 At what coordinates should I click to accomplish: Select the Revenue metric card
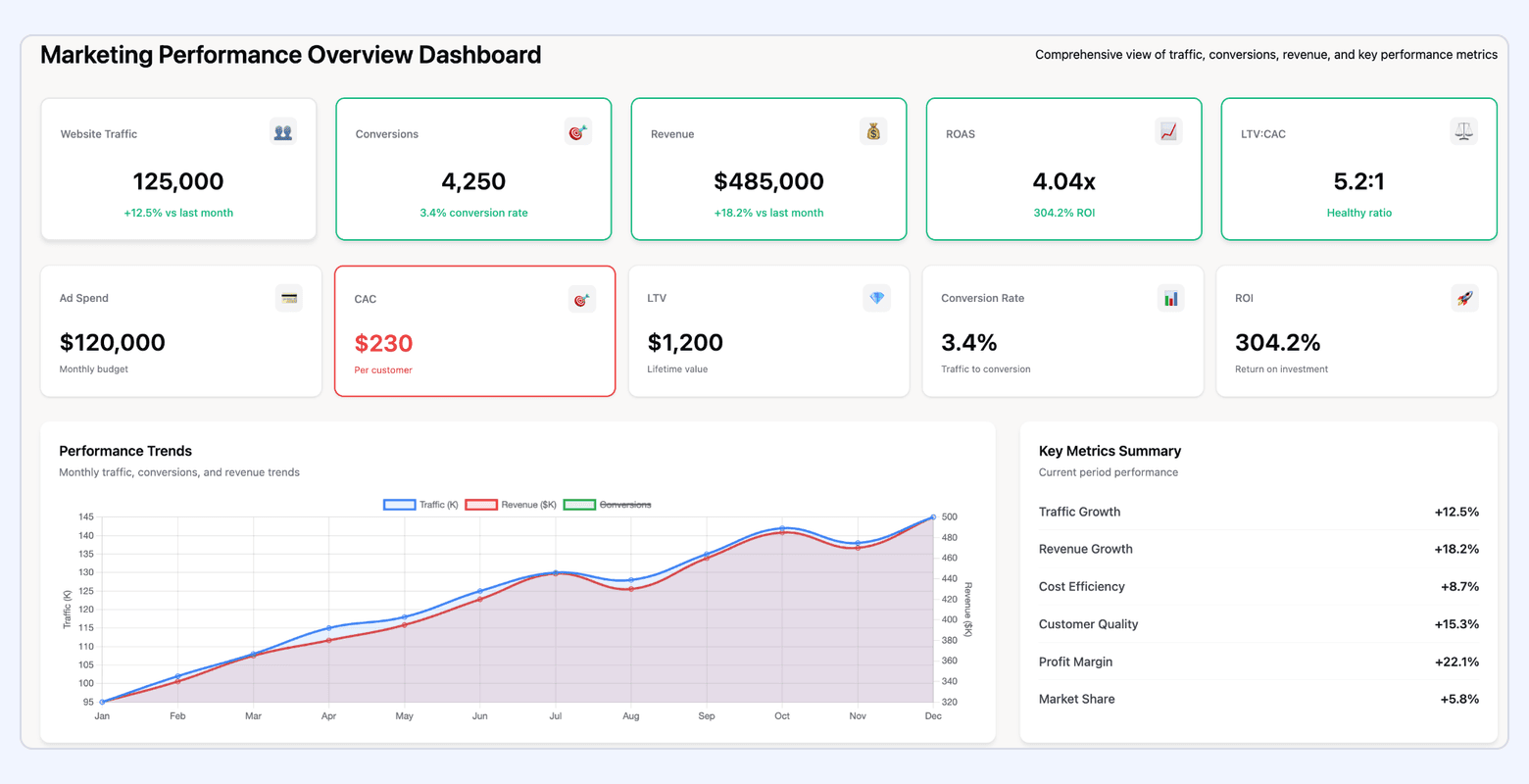[768, 169]
